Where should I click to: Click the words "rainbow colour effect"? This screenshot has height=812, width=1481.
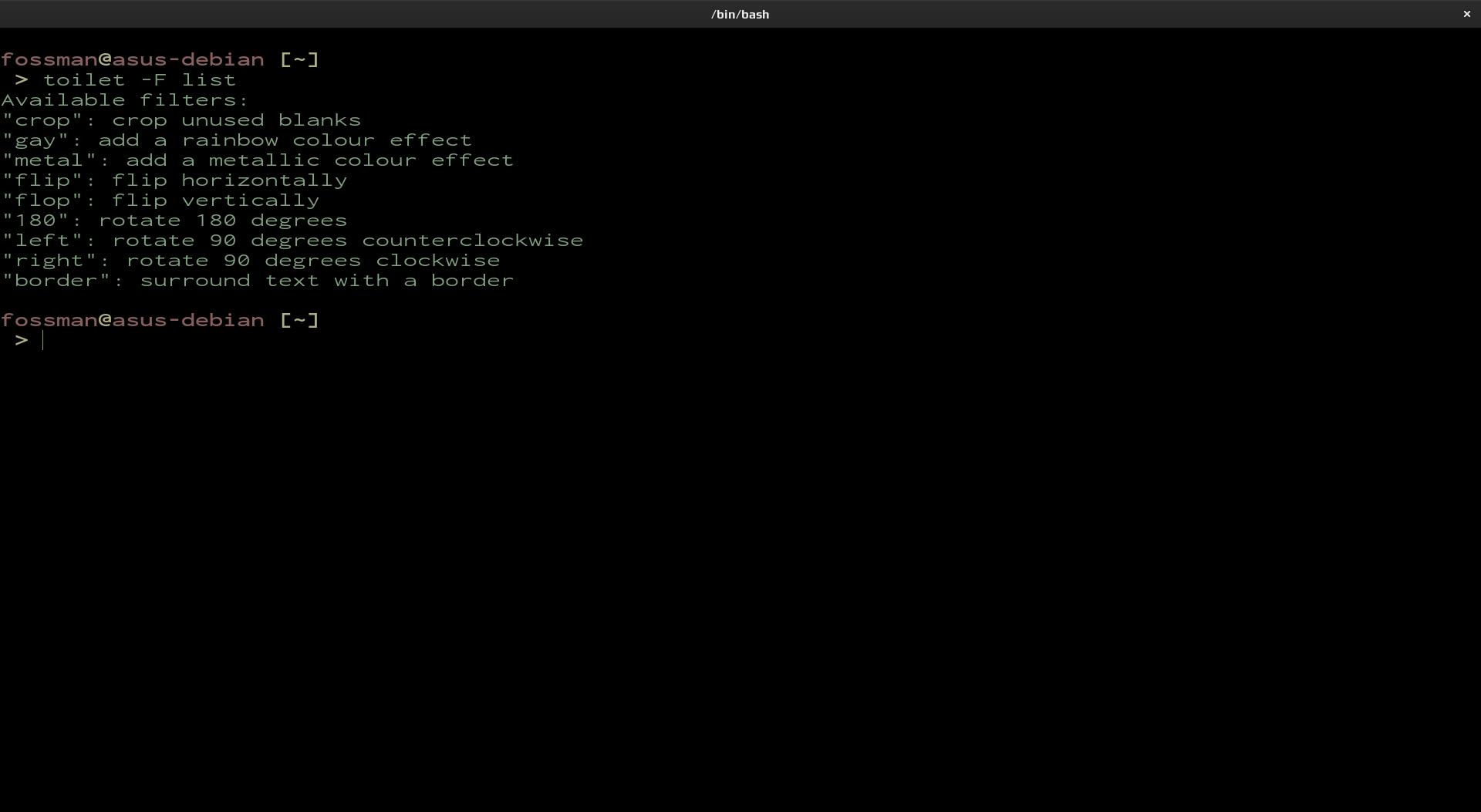point(326,140)
